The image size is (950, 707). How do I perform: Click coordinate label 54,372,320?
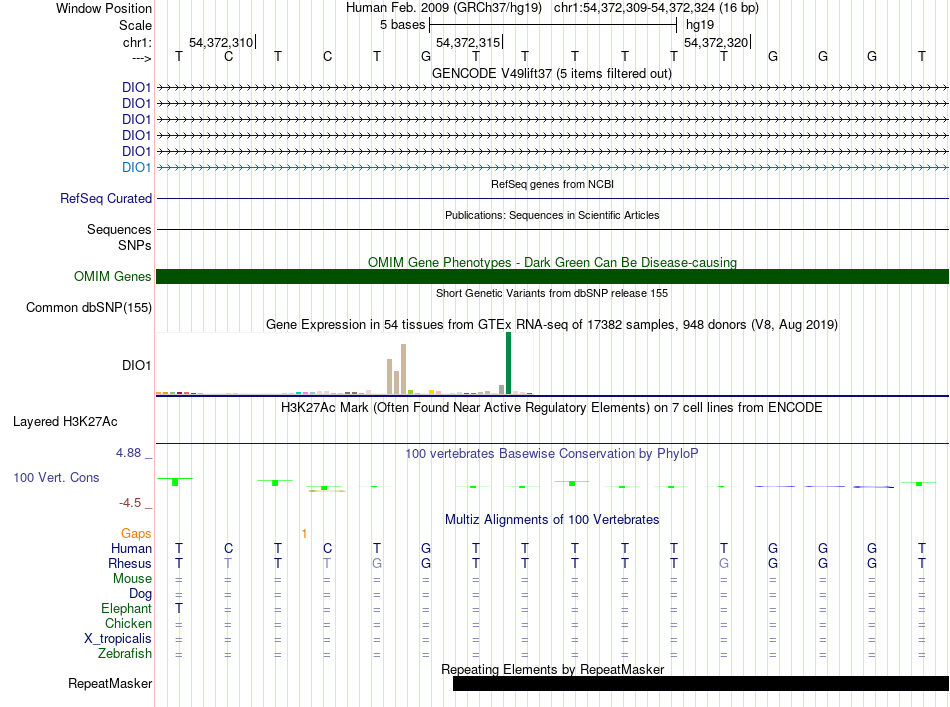pyautogui.click(x=716, y=42)
